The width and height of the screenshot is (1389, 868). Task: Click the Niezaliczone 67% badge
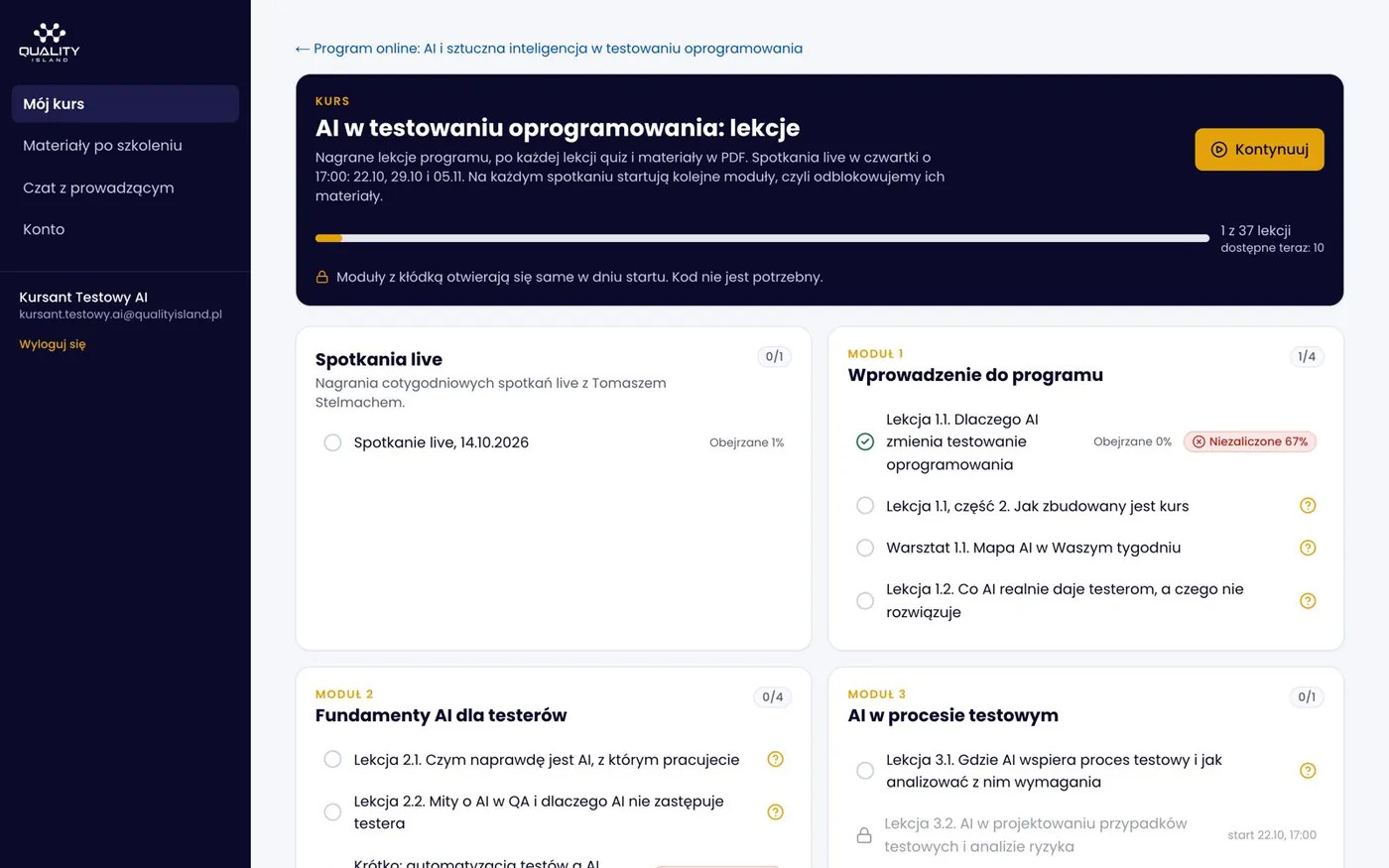pyautogui.click(x=1250, y=441)
